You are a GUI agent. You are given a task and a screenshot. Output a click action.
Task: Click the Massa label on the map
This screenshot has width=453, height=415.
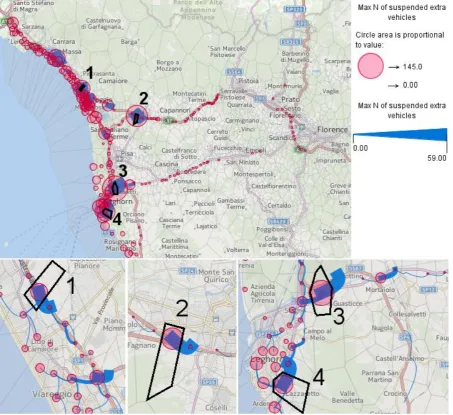point(72,52)
